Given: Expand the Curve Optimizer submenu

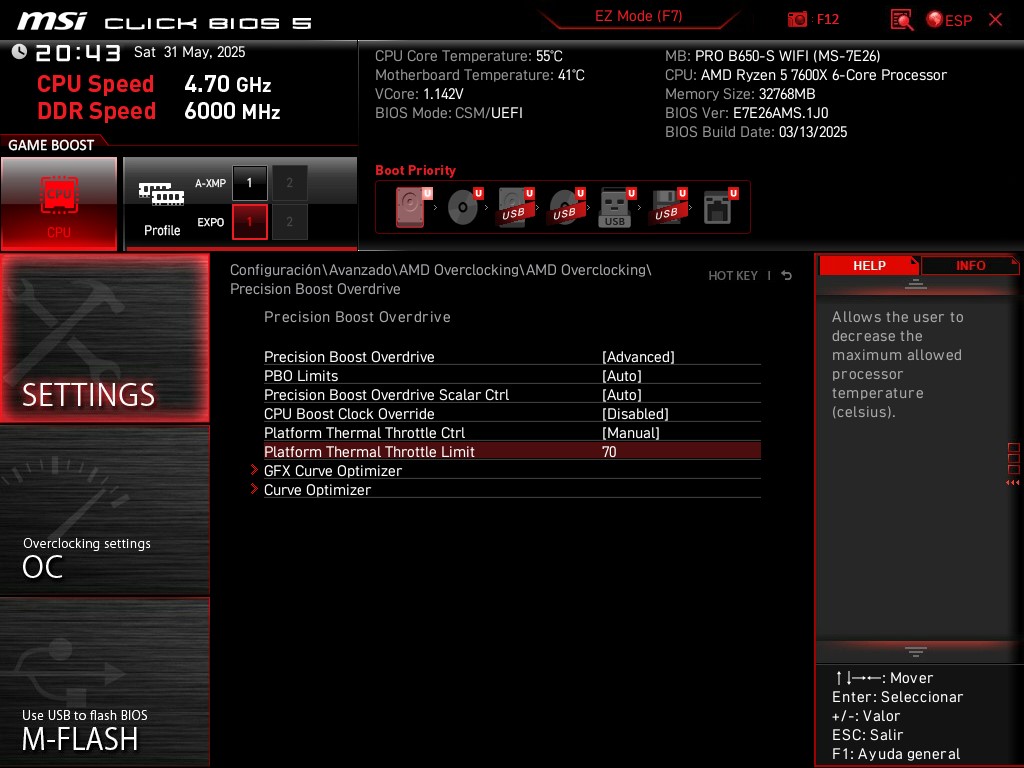Looking at the screenshot, I should 317,490.
